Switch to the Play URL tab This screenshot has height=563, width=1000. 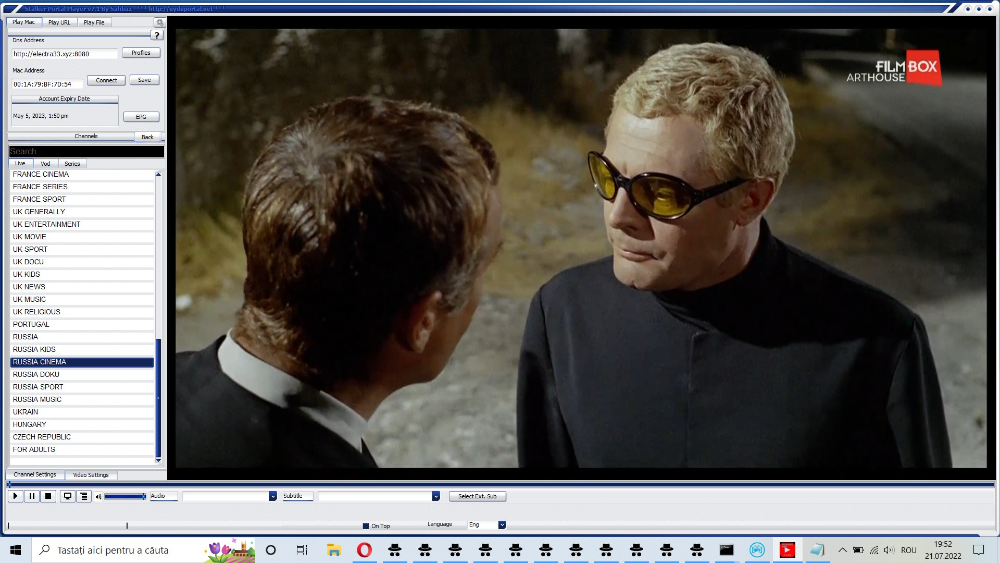click(59, 22)
